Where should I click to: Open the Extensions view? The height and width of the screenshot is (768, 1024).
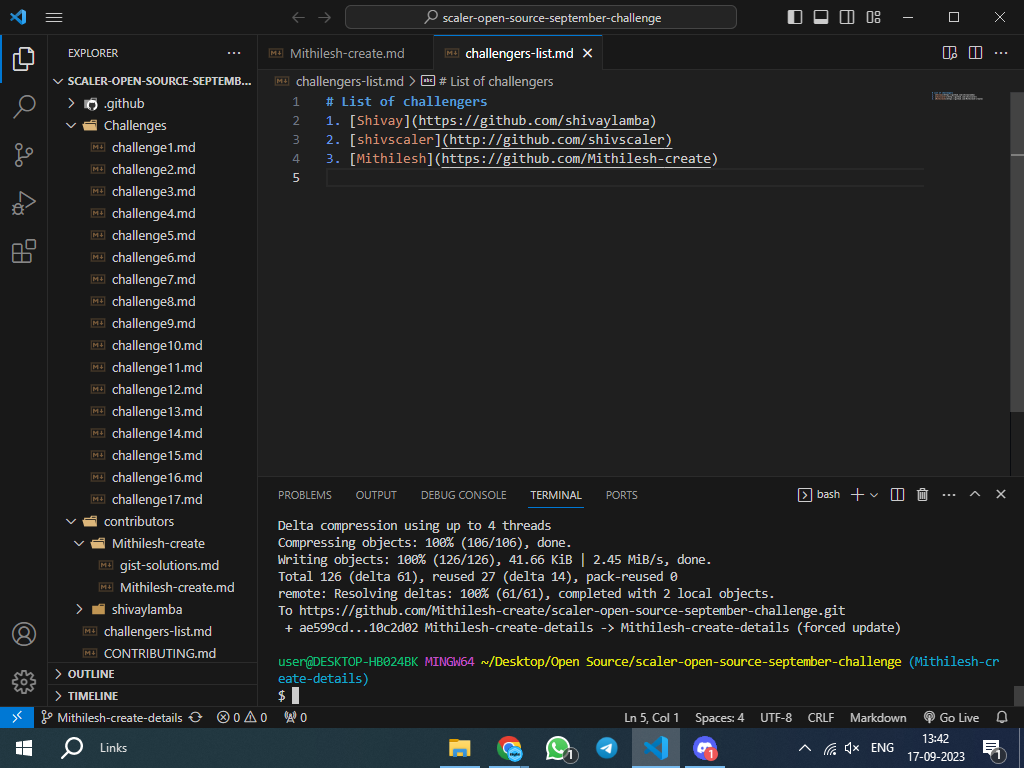pyautogui.click(x=24, y=251)
